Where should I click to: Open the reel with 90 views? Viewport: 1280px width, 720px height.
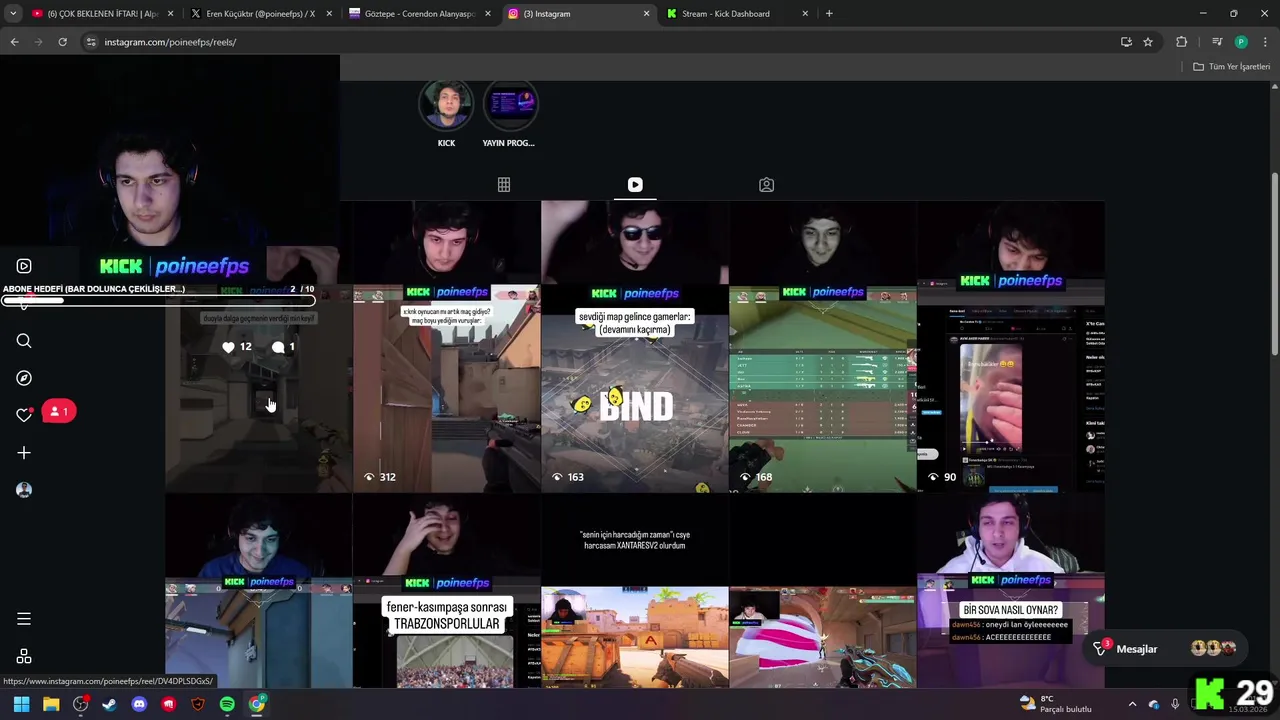pos(1011,346)
